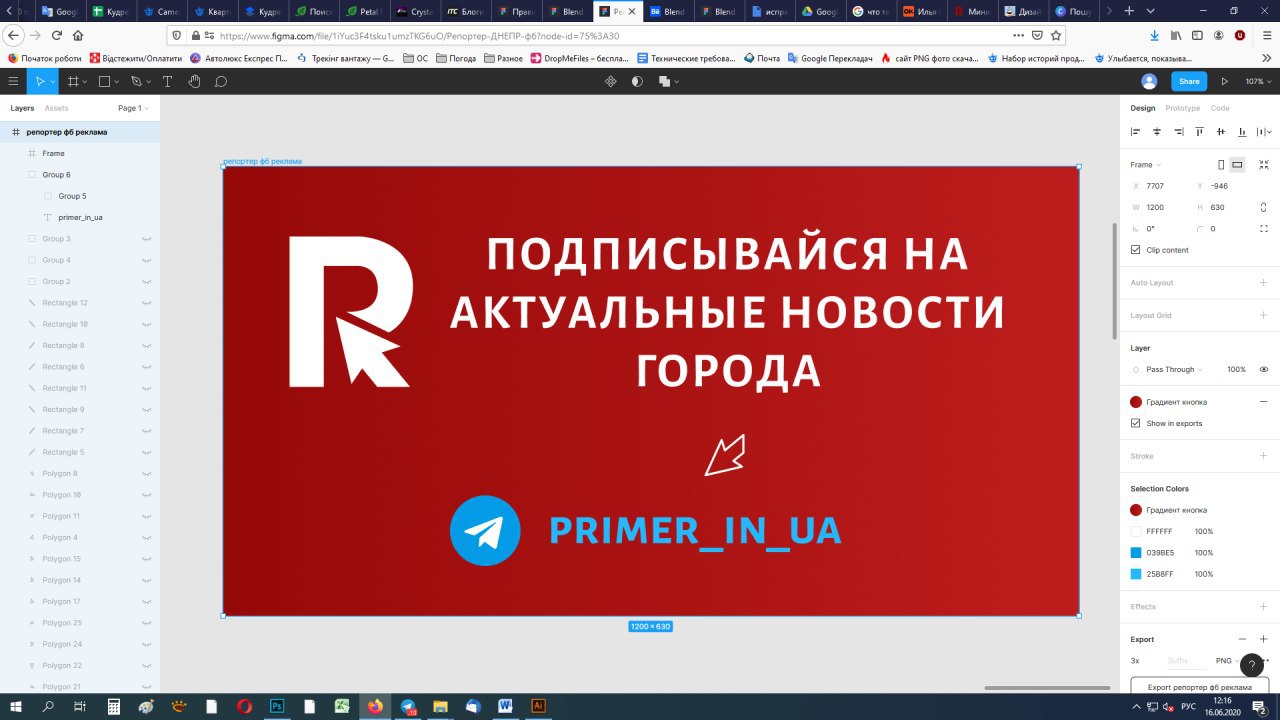Image resolution: width=1280 pixels, height=720 pixels.
Task: Open Frame type dropdown in Design panel
Action: pyautogui.click(x=1146, y=164)
